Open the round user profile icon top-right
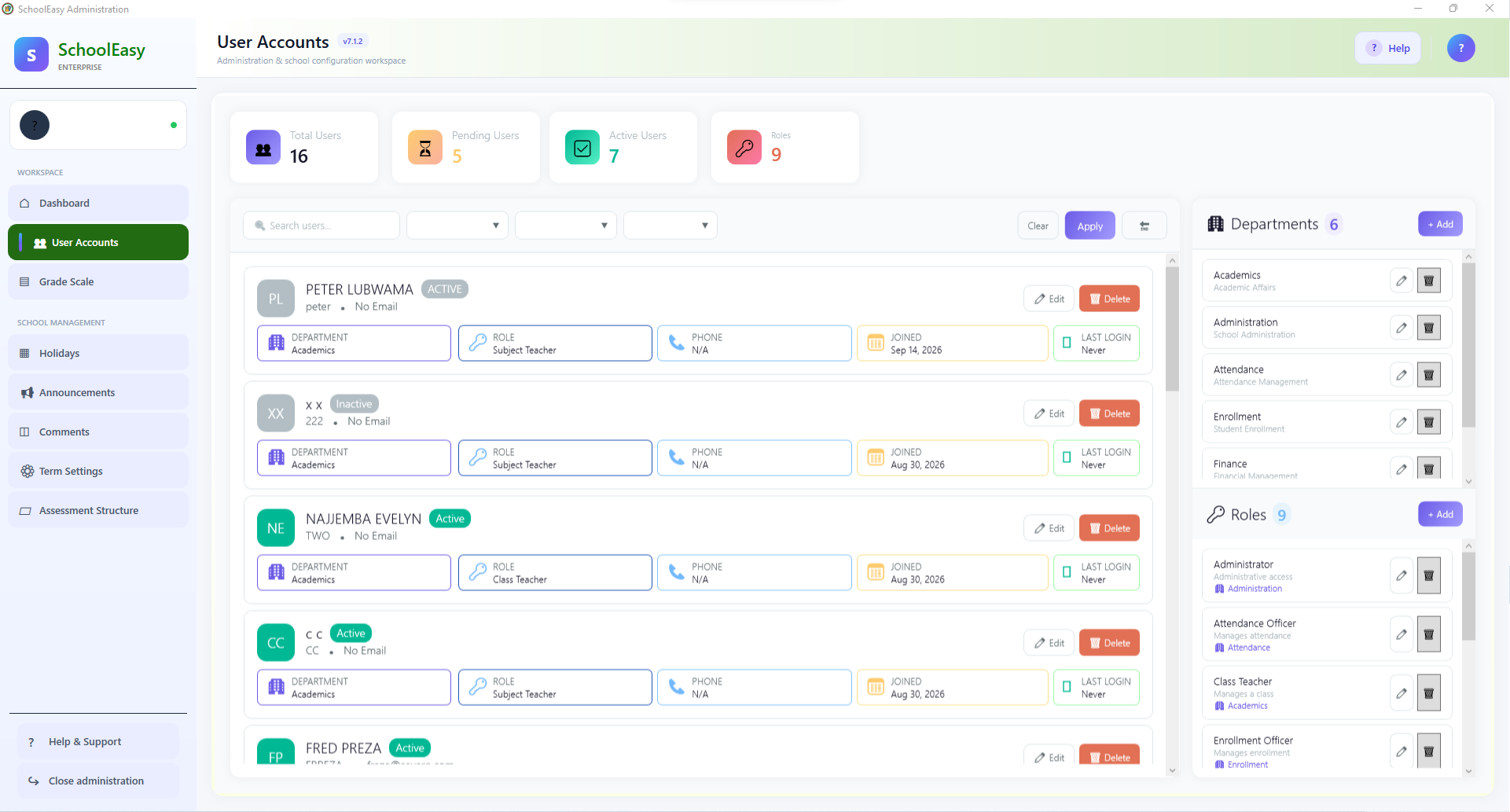The height and width of the screenshot is (812, 1510). [x=1460, y=48]
